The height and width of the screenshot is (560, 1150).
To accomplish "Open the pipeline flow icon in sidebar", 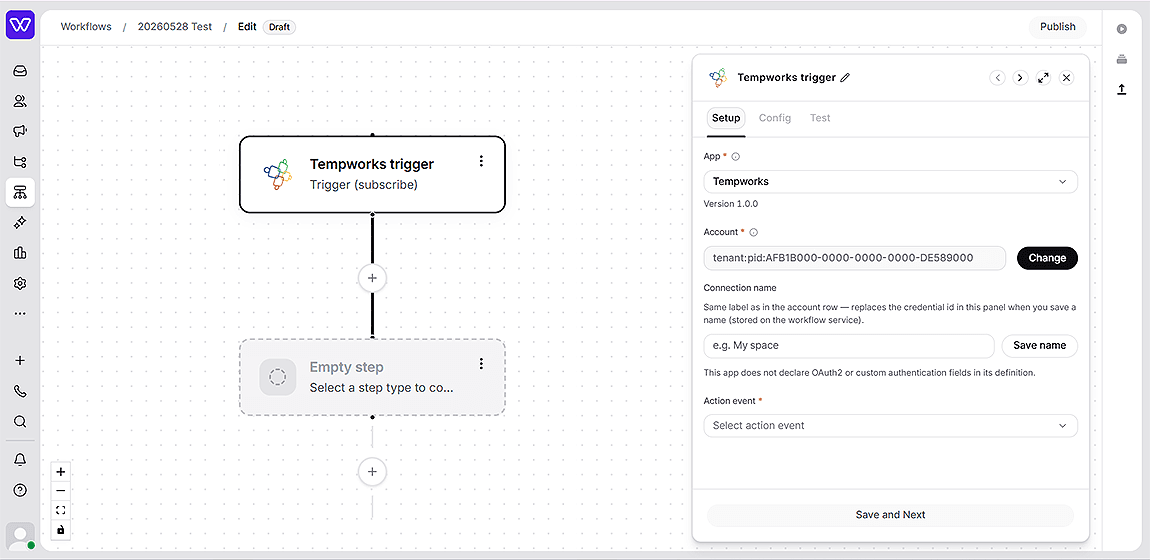I will (x=20, y=162).
